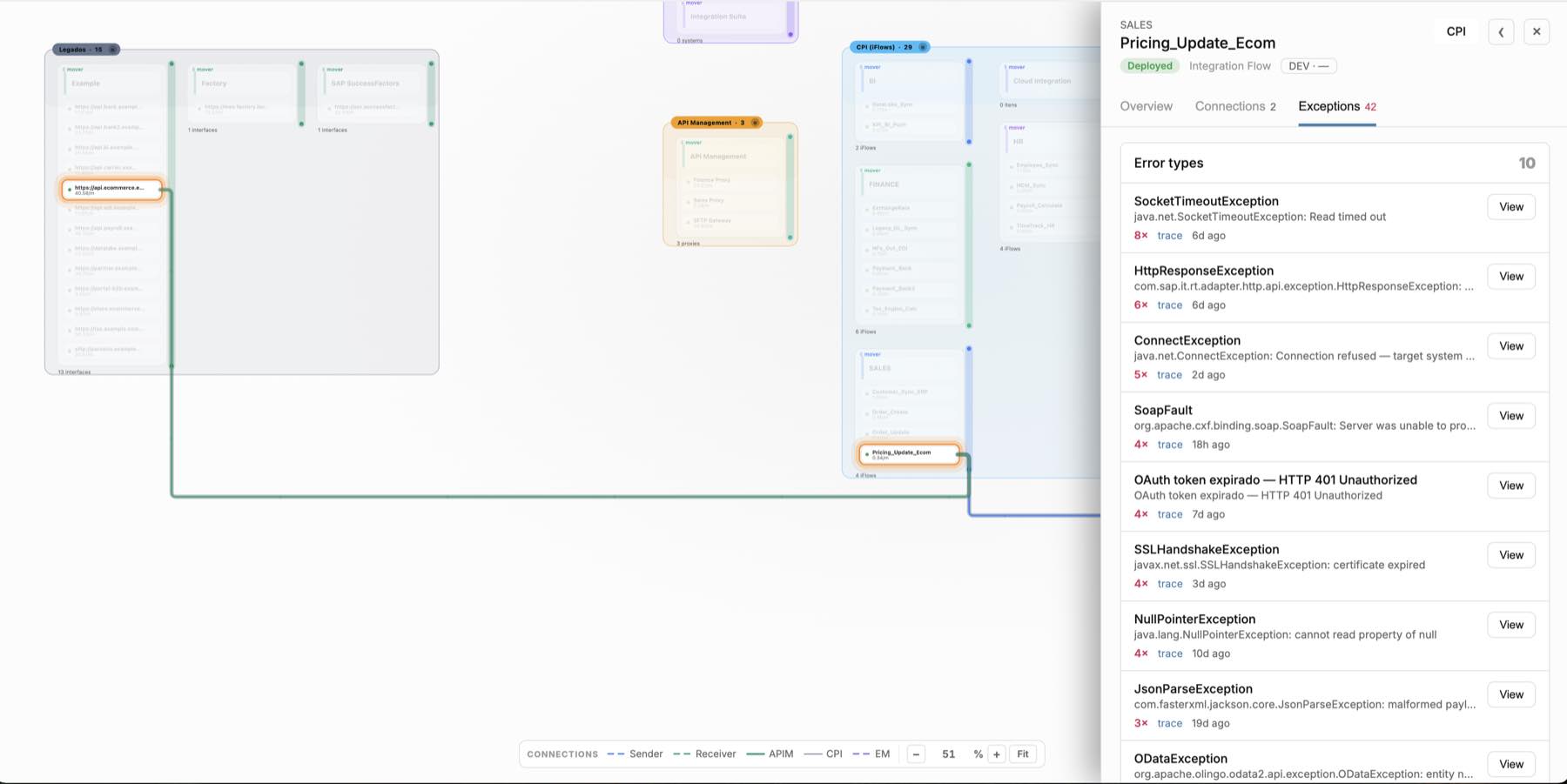Toggle Sender connections in the legend
Viewport: 1567px width, 784px height.
click(x=635, y=754)
